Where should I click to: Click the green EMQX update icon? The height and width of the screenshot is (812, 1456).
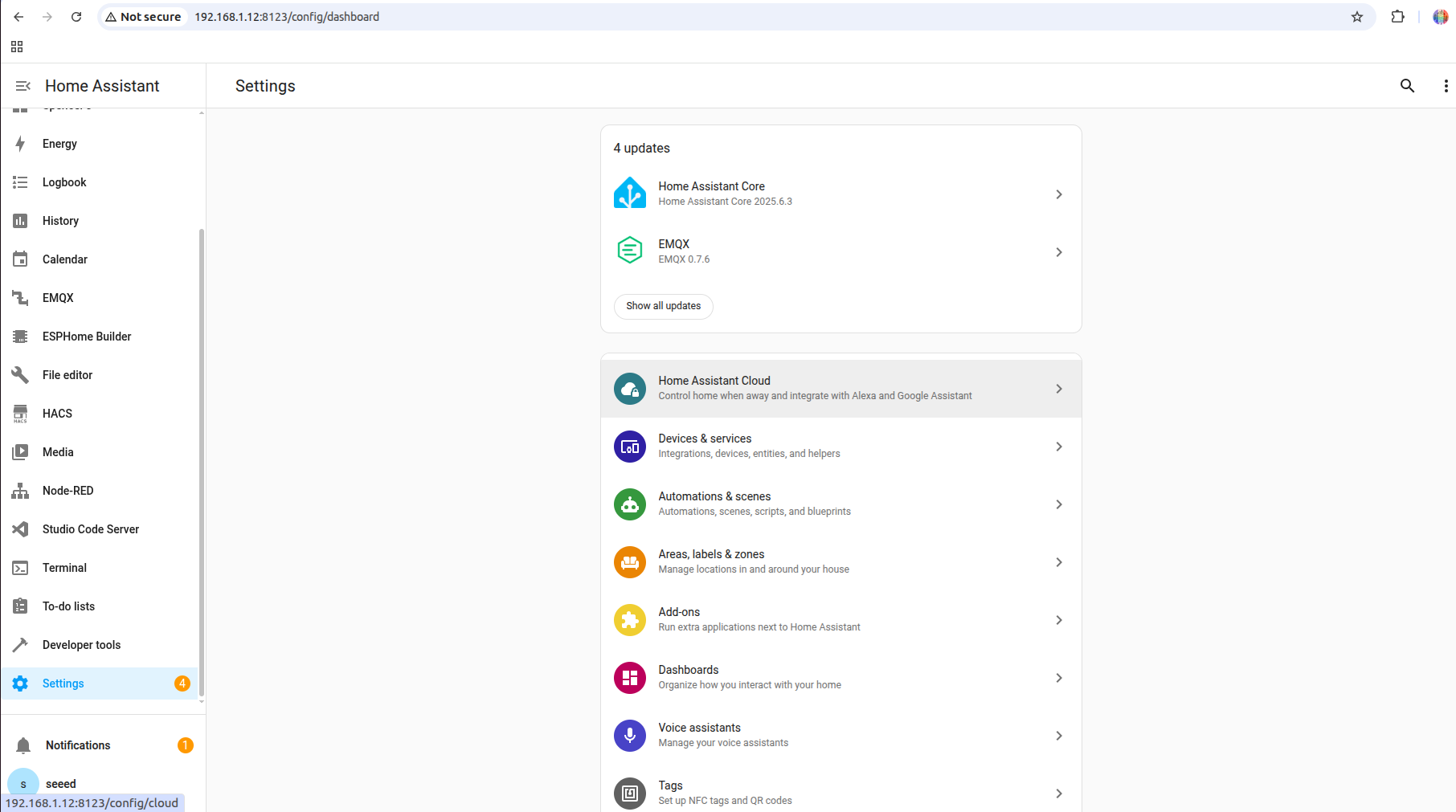pyautogui.click(x=630, y=251)
